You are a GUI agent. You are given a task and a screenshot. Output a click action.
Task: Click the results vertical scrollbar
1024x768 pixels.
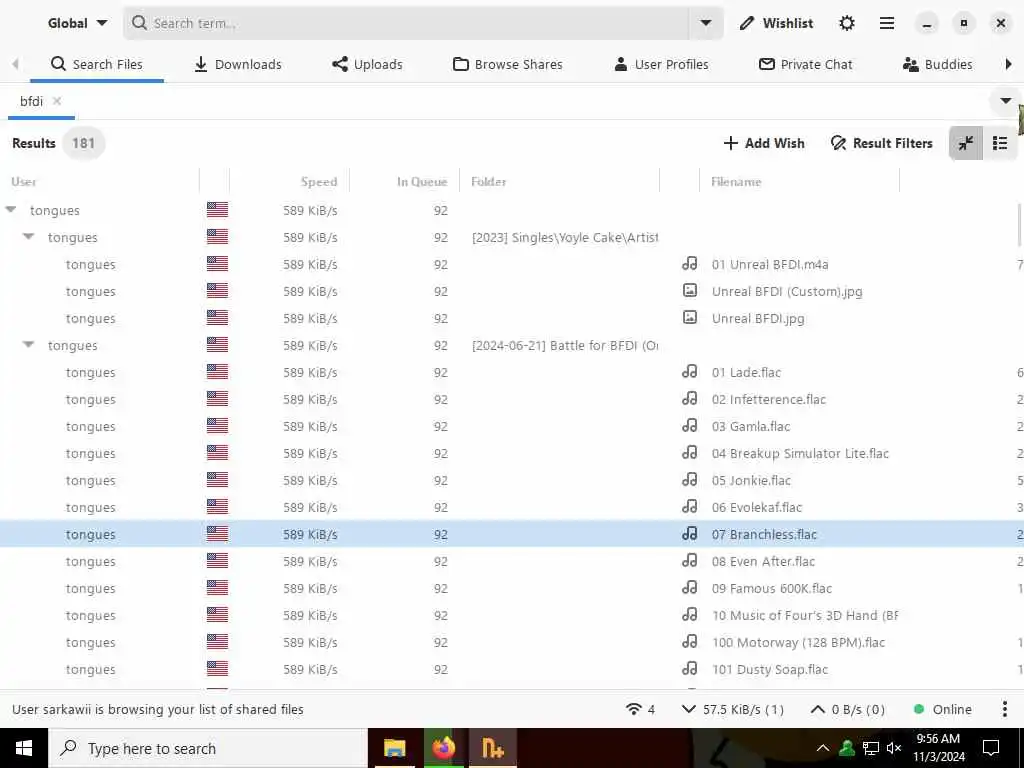coord(1020,225)
